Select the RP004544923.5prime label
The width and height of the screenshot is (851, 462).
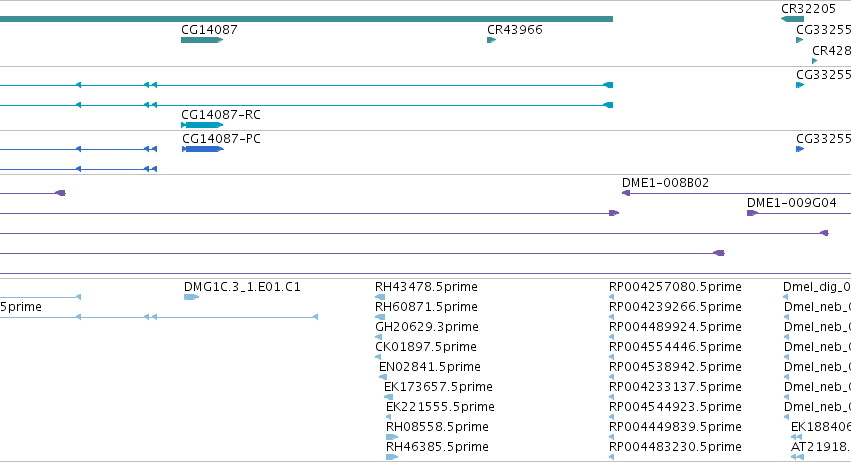coord(675,407)
